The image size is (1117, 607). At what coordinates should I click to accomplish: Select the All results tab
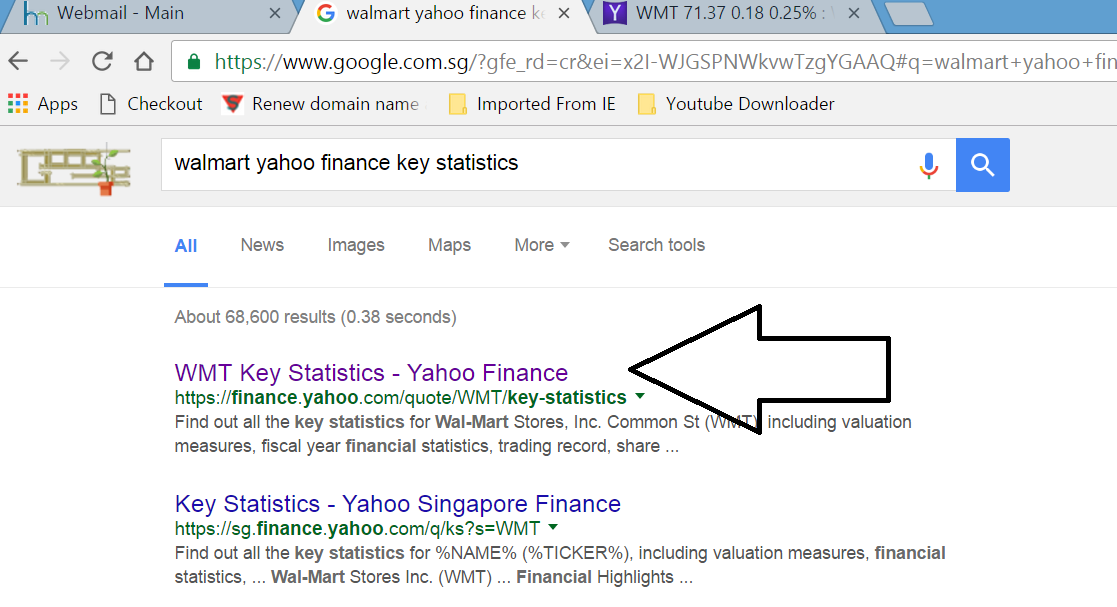pyautogui.click(x=186, y=246)
